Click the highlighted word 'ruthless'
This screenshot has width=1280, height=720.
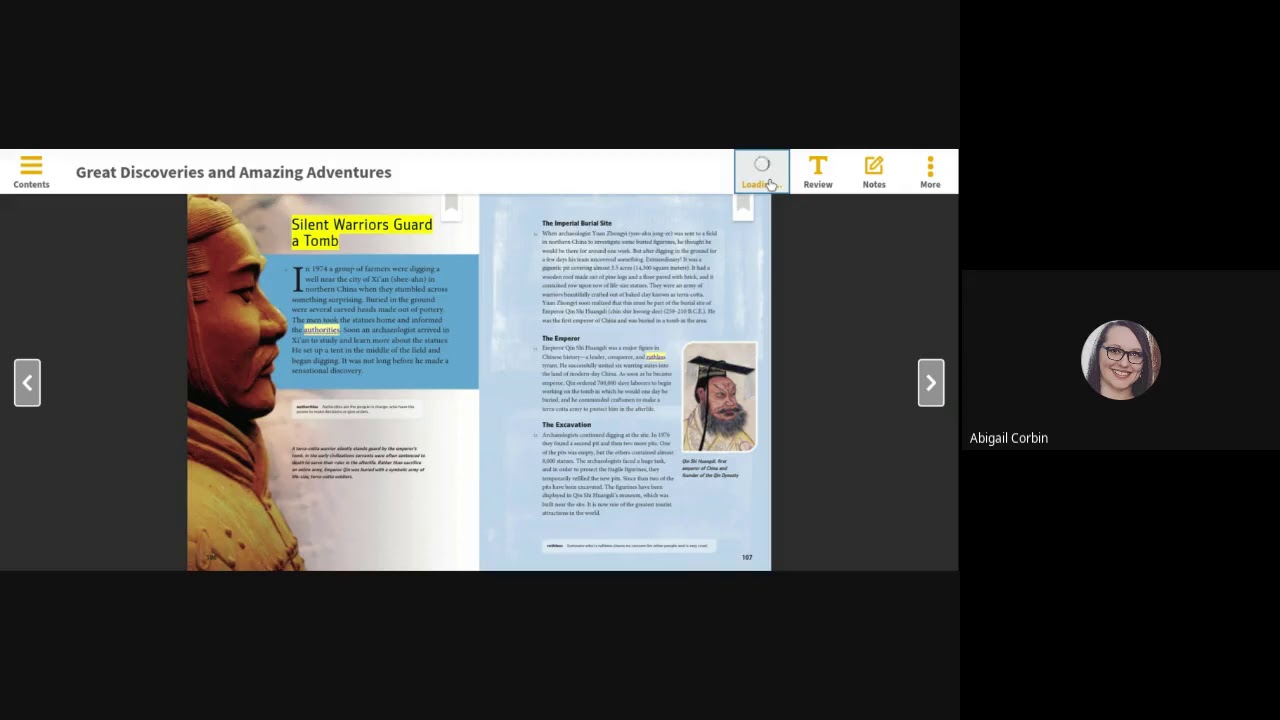(655, 357)
